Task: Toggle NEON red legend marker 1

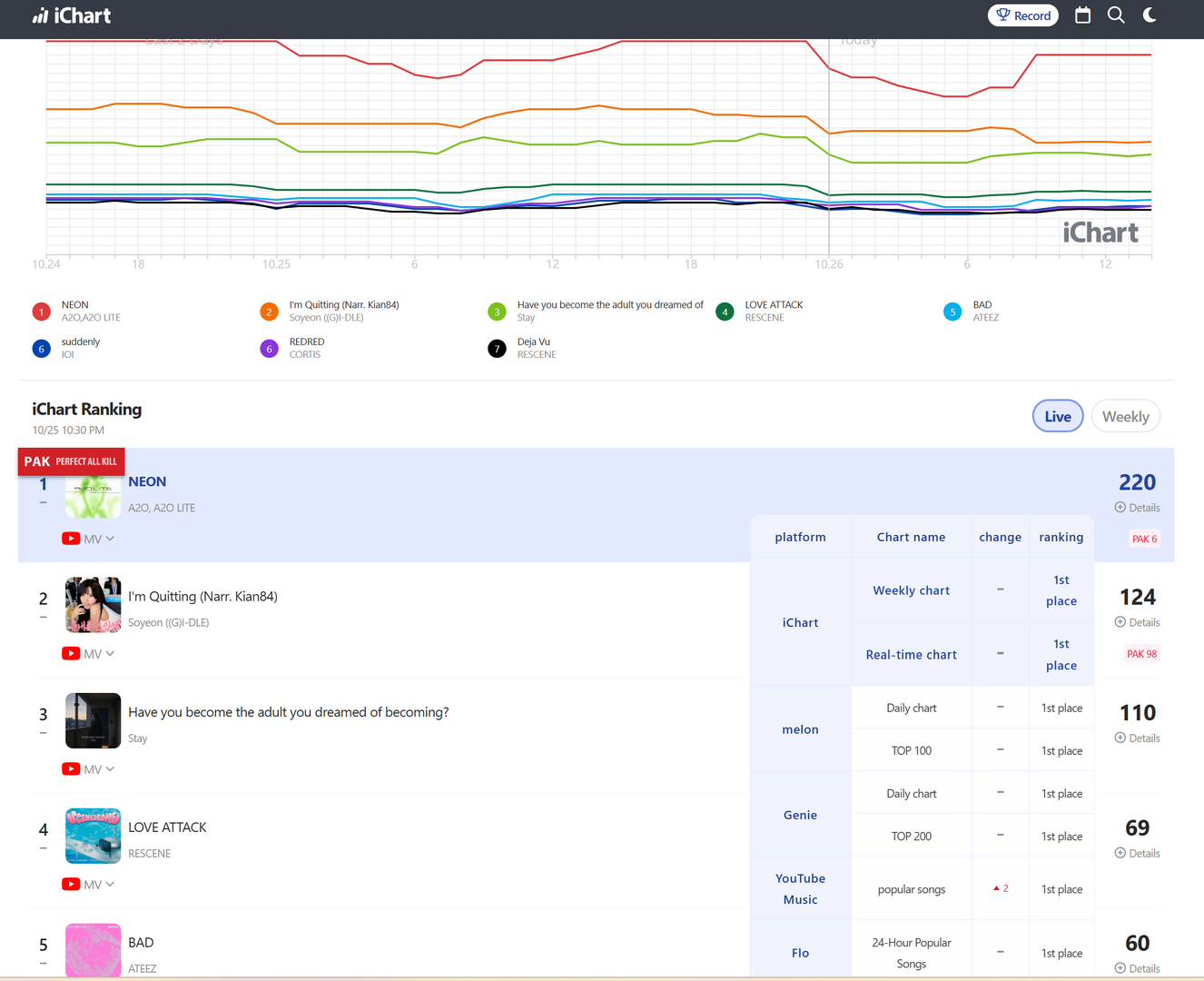Action: 41,312
